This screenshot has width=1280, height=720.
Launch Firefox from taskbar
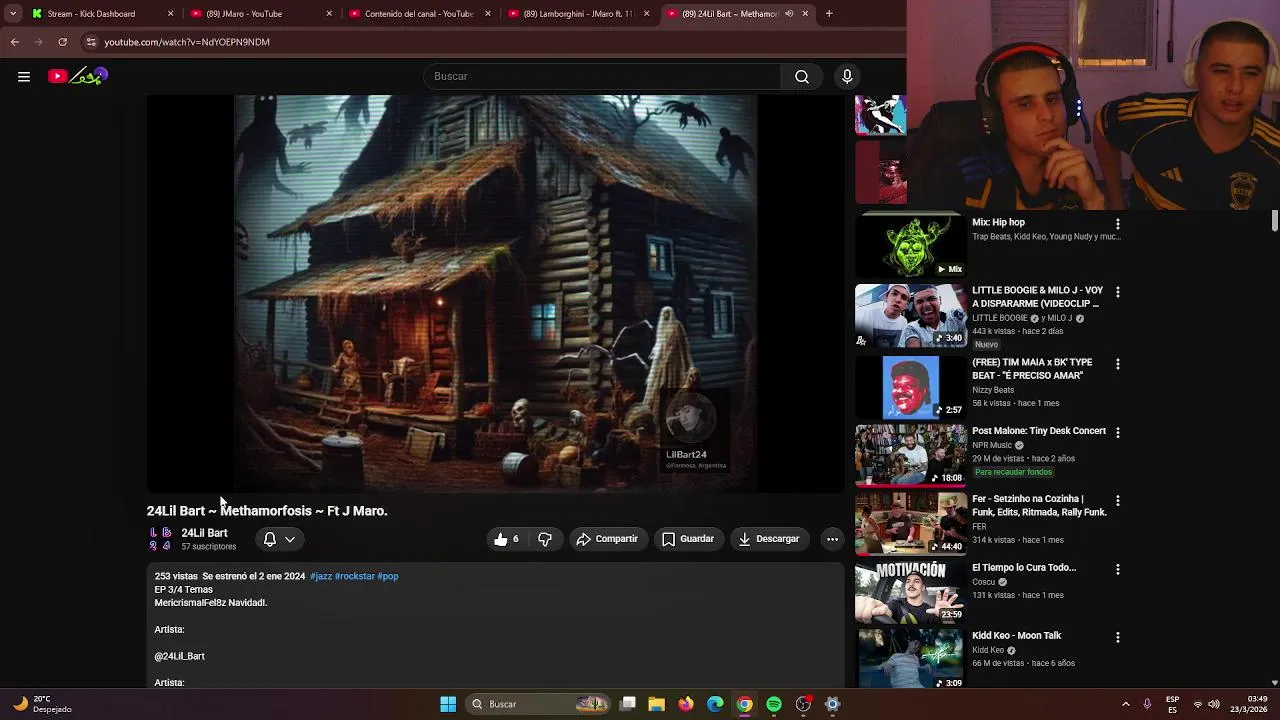(x=686, y=704)
